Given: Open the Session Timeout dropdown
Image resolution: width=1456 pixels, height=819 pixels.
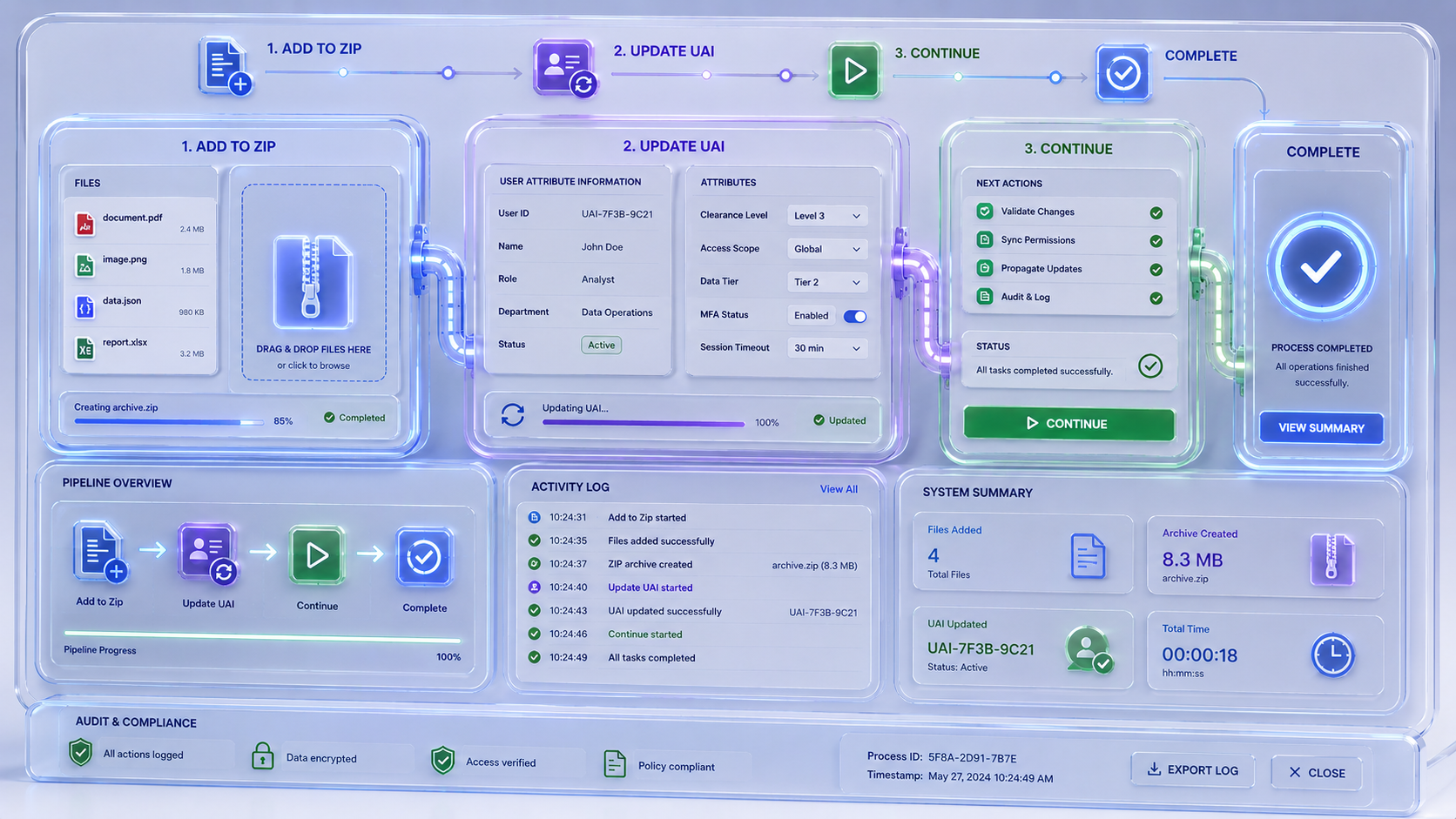Looking at the screenshot, I should 827,348.
